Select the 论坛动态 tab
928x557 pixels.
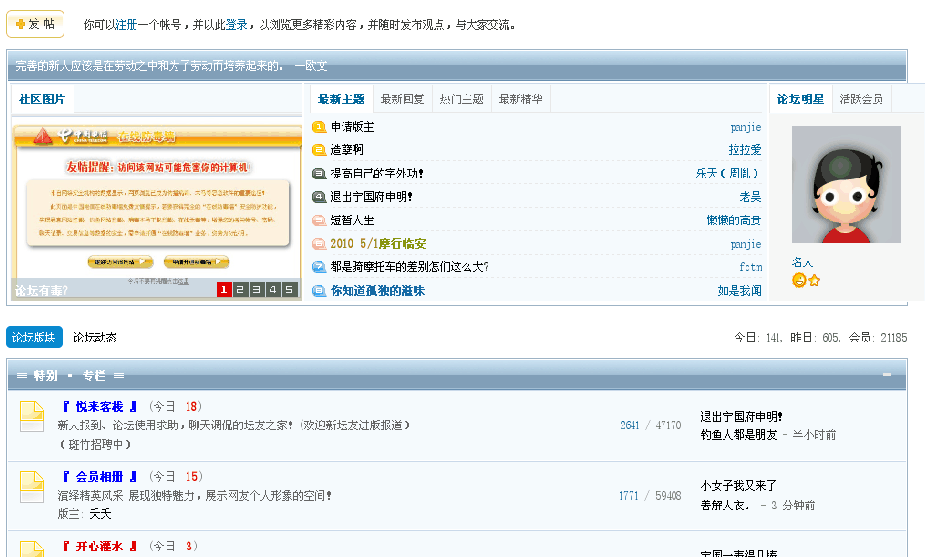(95, 337)
